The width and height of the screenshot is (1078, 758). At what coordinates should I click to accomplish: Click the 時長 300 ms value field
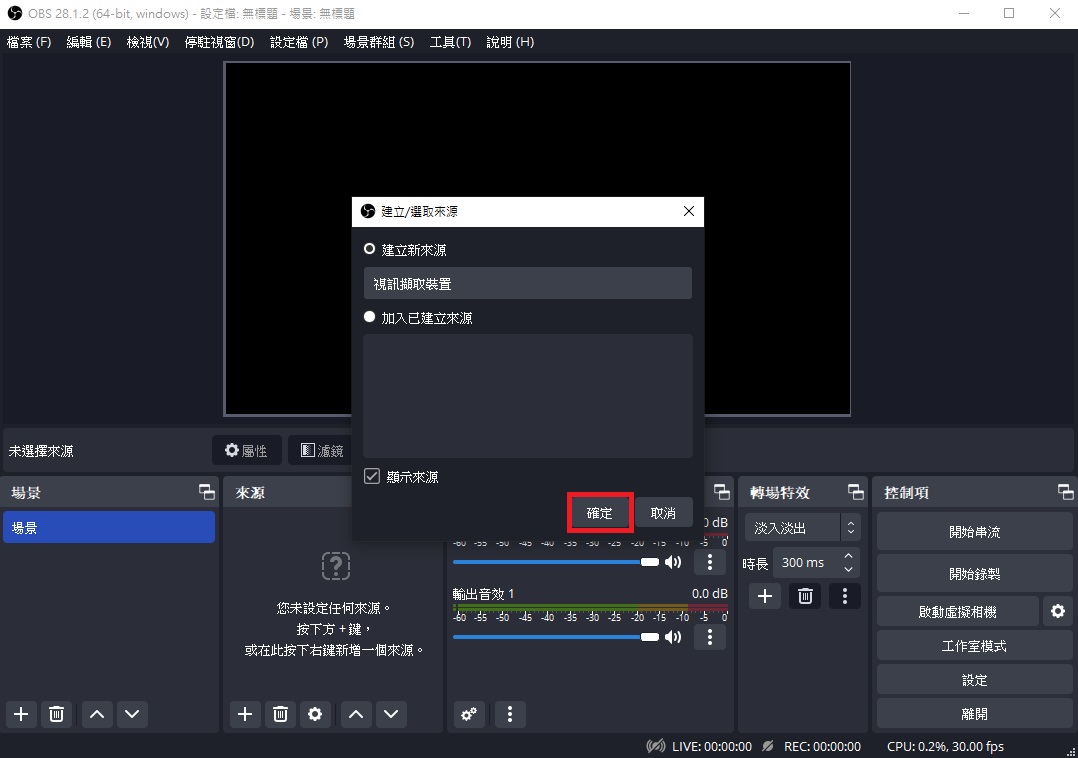click(x=807, y=563)
